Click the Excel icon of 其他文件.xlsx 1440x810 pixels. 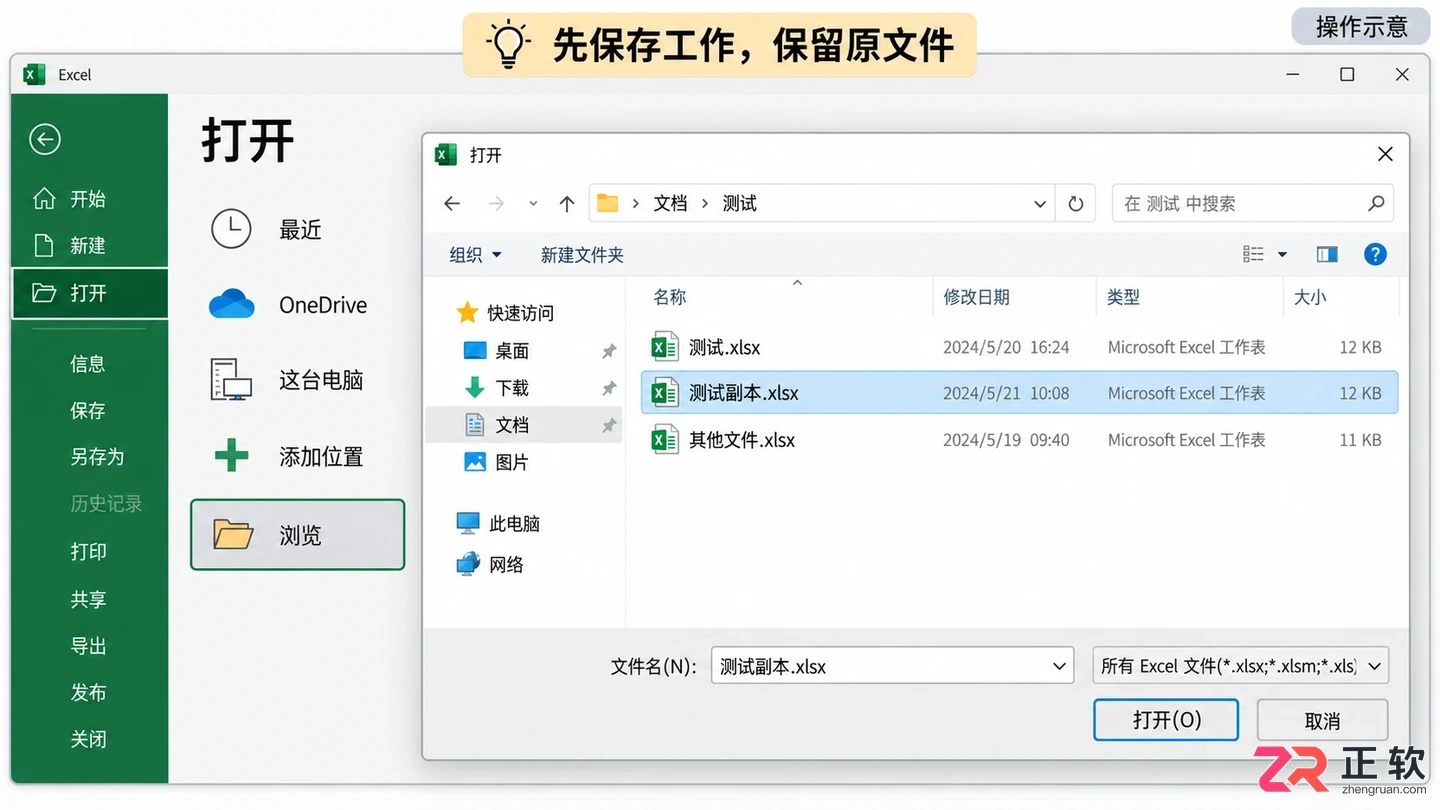(x=665, y=439)
